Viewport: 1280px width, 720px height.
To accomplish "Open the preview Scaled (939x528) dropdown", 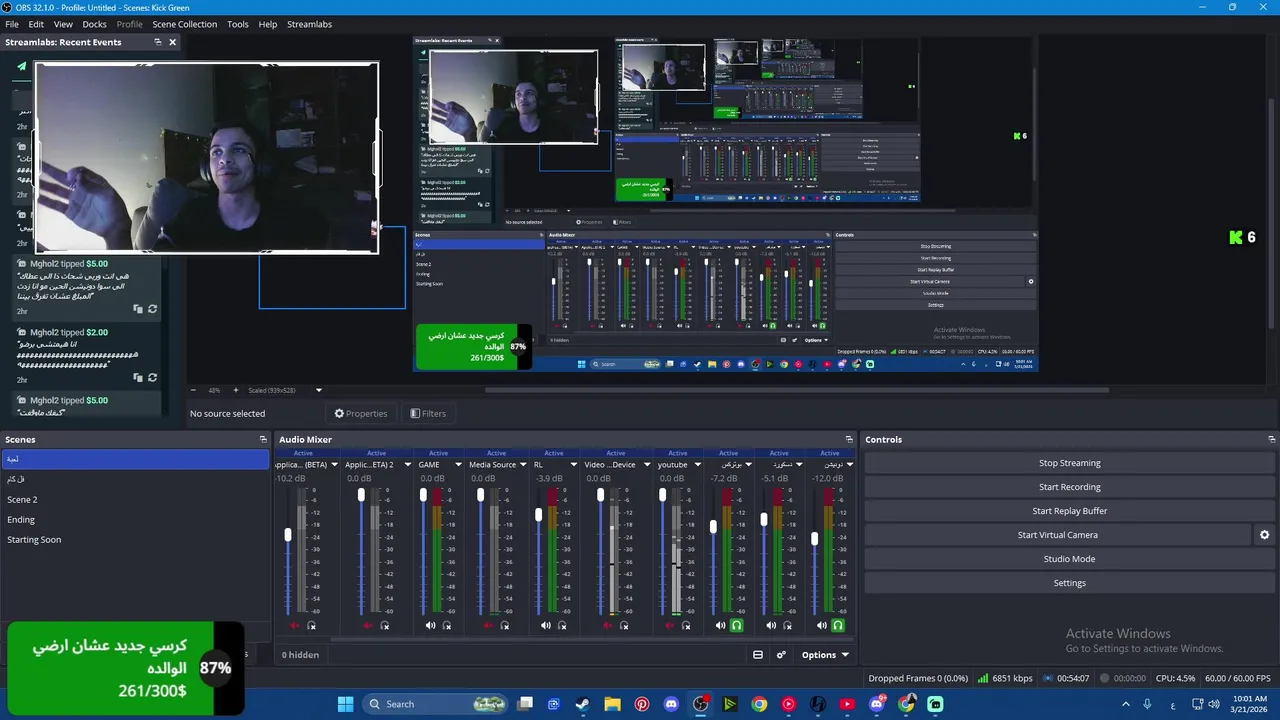I will tap(319, 390).
